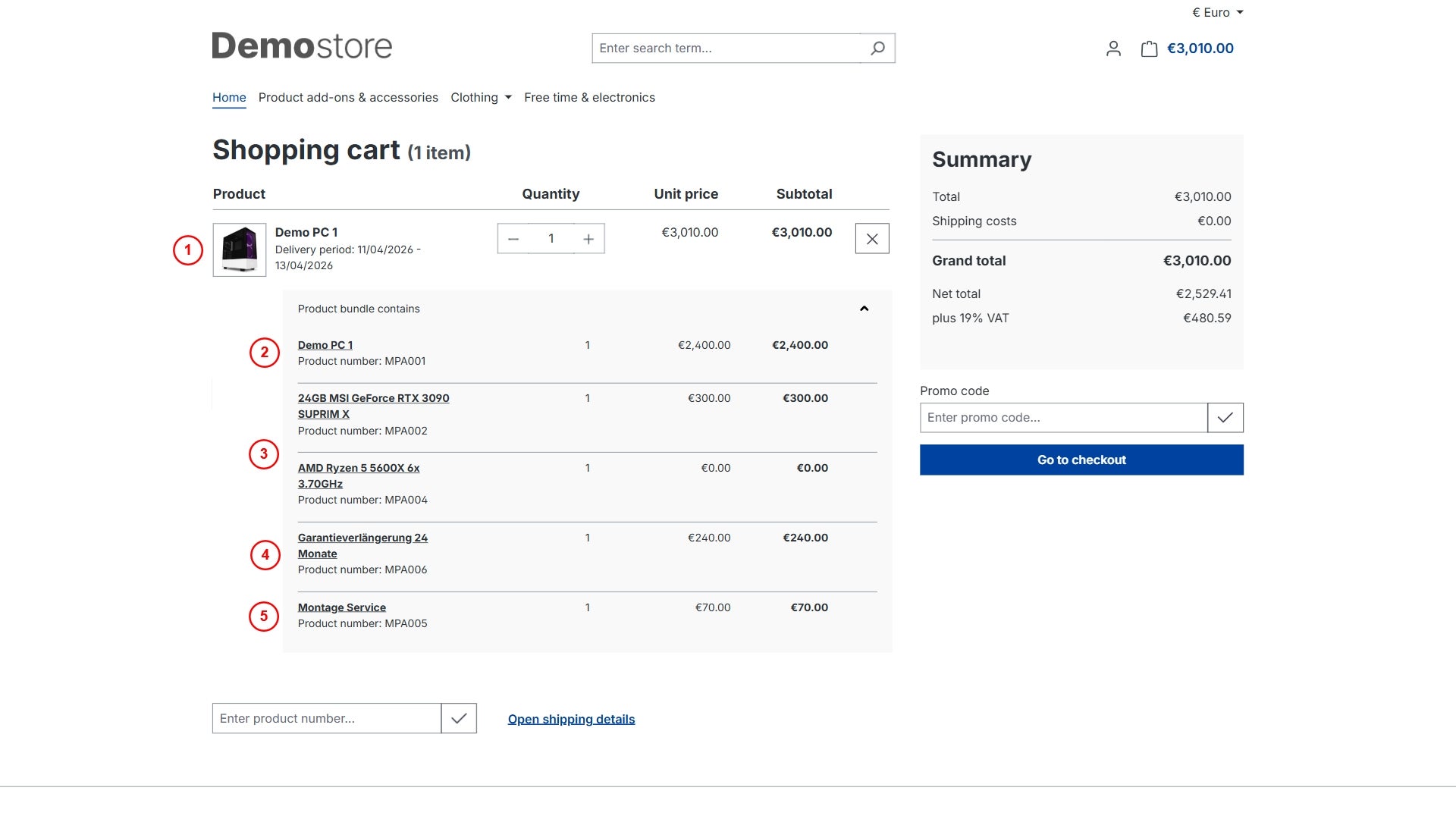Viewport: 1456px width, 819px height.
Task: Click the Demostore logo
Action: 302,46
